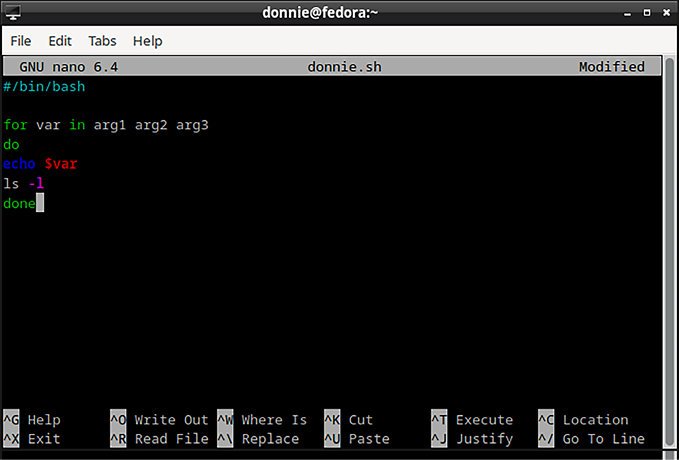Click the red $var variable
Viewport: 679px width, 460px height.
61,164
